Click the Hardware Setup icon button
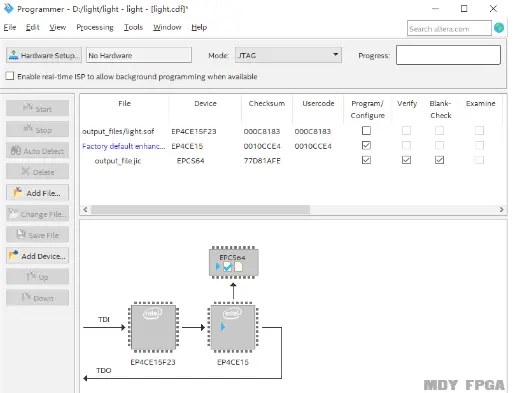This screenshot has width=516, height=393. coord(44,55)
